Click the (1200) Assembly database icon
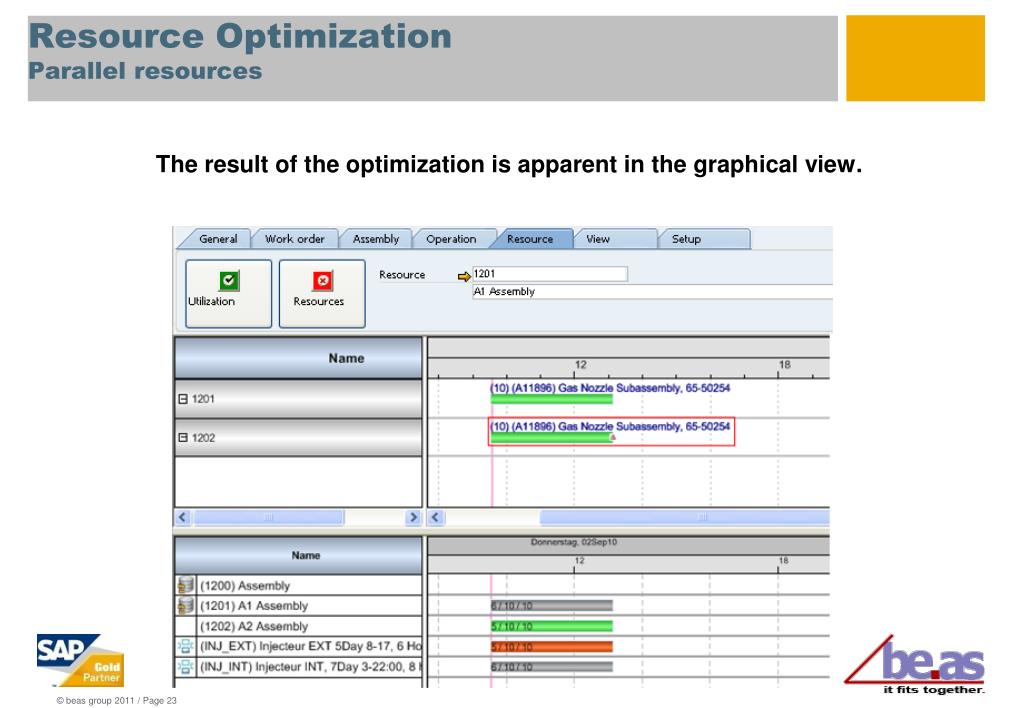Image resolution: width=1023 pixels, height=708 pixels. point(184,586)
